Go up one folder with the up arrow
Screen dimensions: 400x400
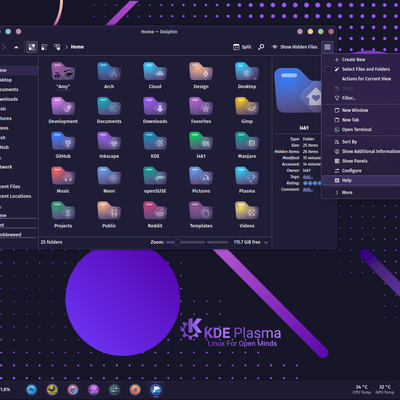tap(16, 47)
